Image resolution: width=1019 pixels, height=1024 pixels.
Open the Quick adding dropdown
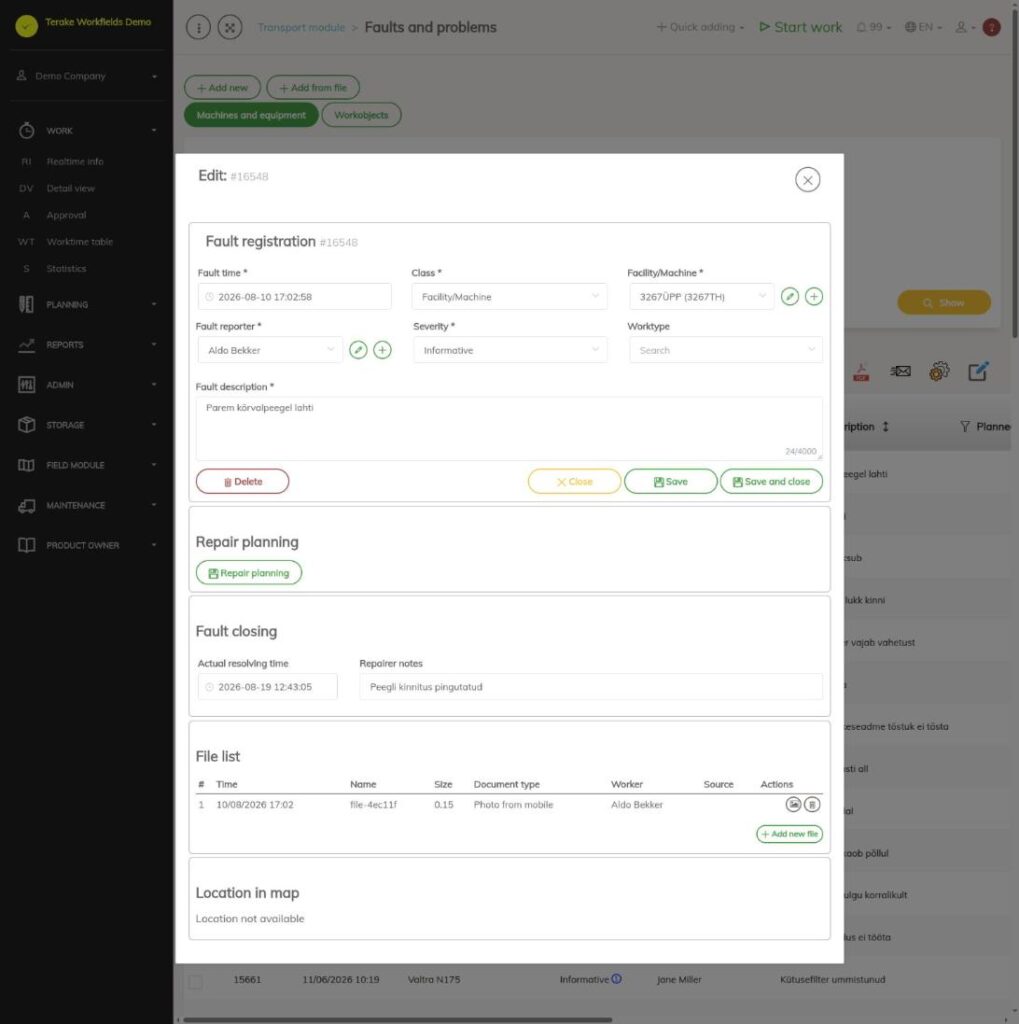(700, 27)
